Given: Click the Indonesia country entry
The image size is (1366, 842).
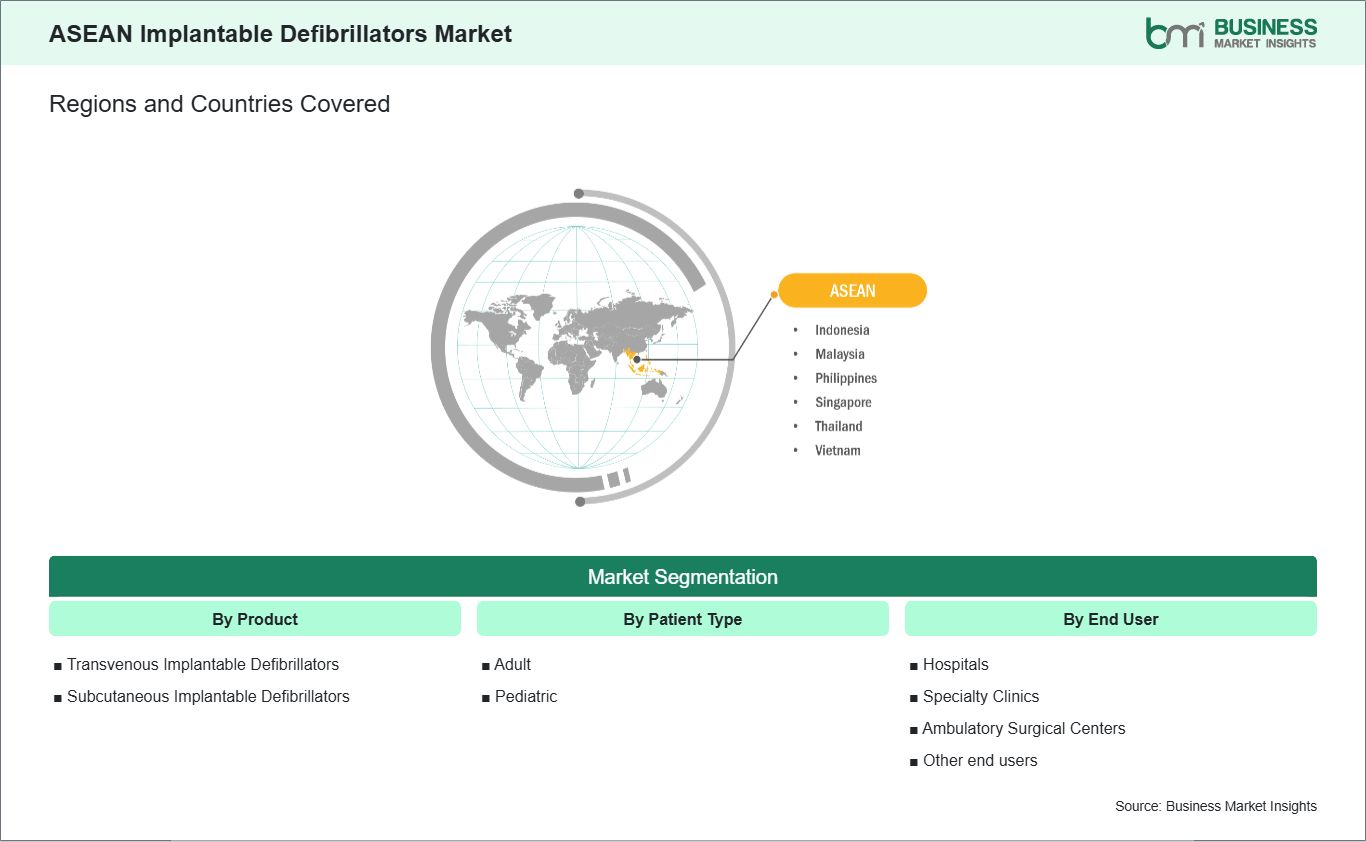Looking at the screenshot, I should click(x=842, y=330).
